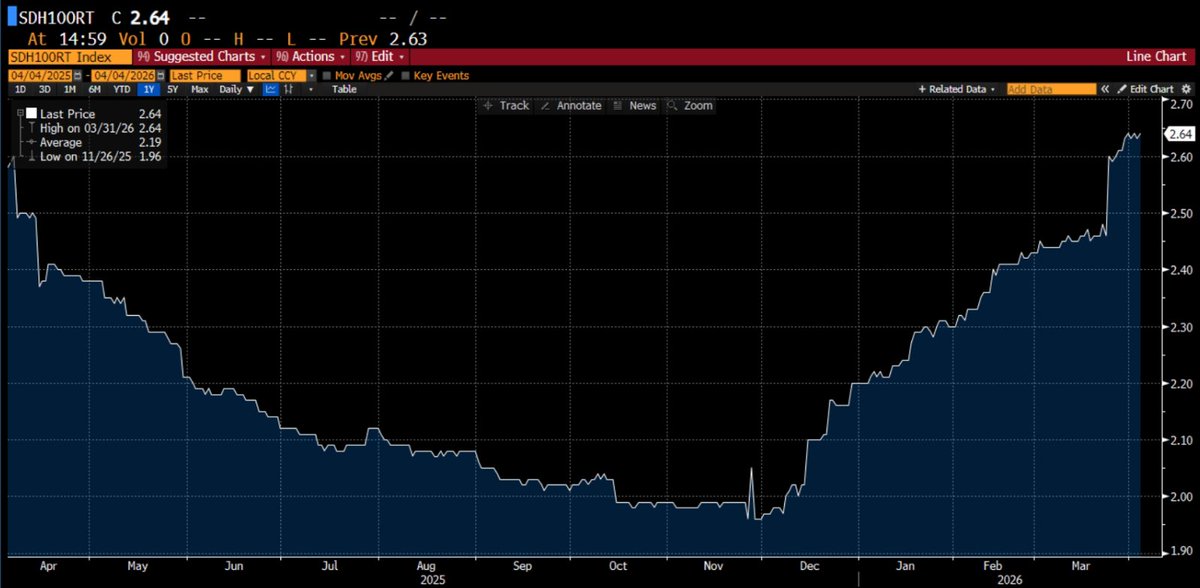
Task: Activate the Track crosshair tool
Action: (506, 105)
